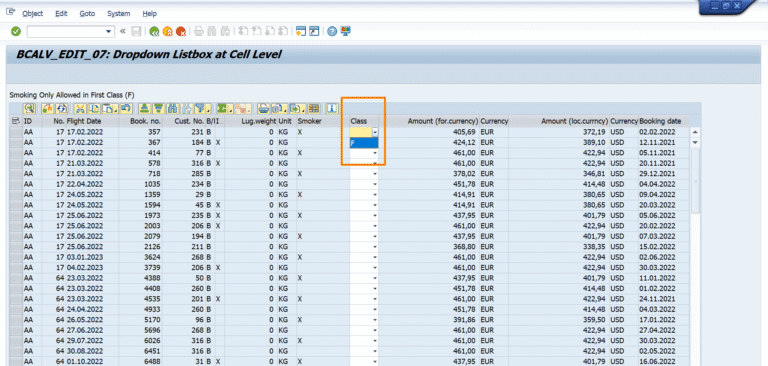This screenshot has width=768, height=366.
Task: Select the row marker for booking 357
Action: (x=15, y=132)
